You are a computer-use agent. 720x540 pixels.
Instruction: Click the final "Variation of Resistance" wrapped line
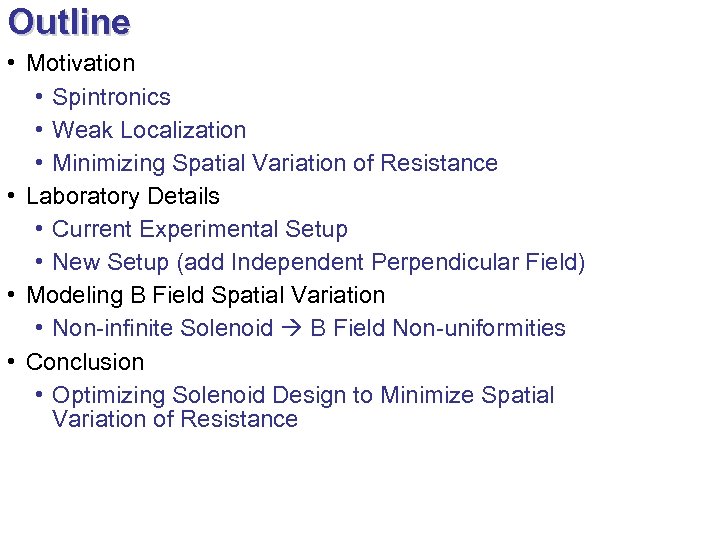(175, 419)
